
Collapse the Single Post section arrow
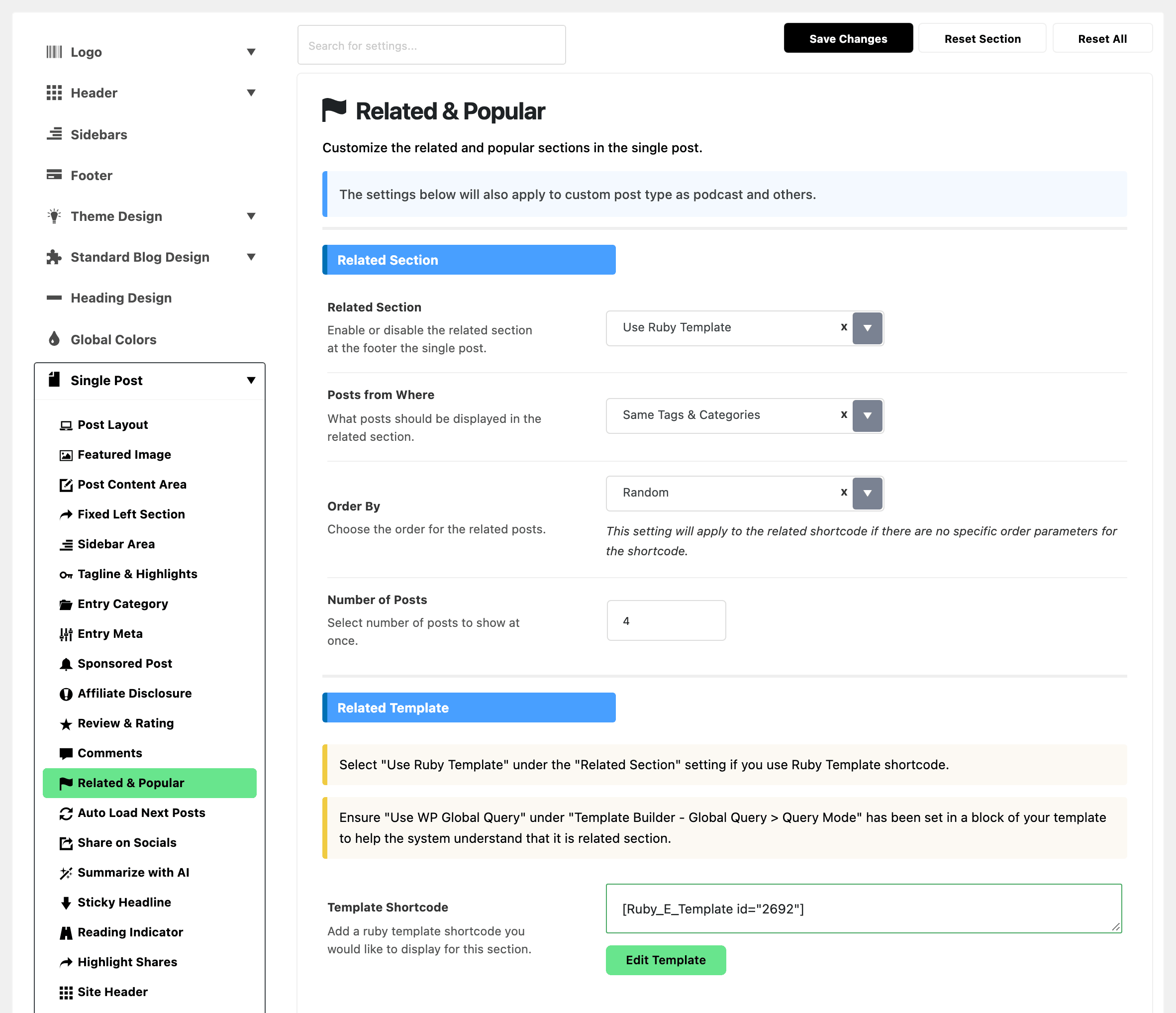[x=251, y=380]
